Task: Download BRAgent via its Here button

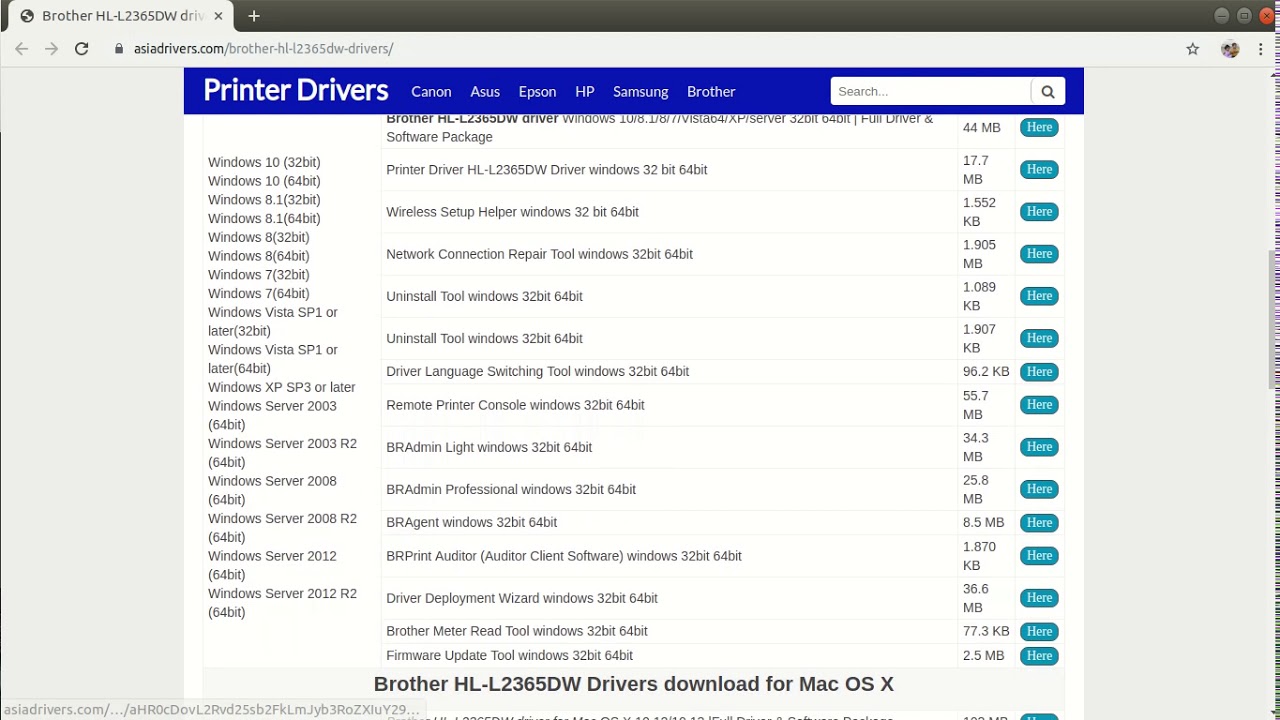Action: [1039, 522]
